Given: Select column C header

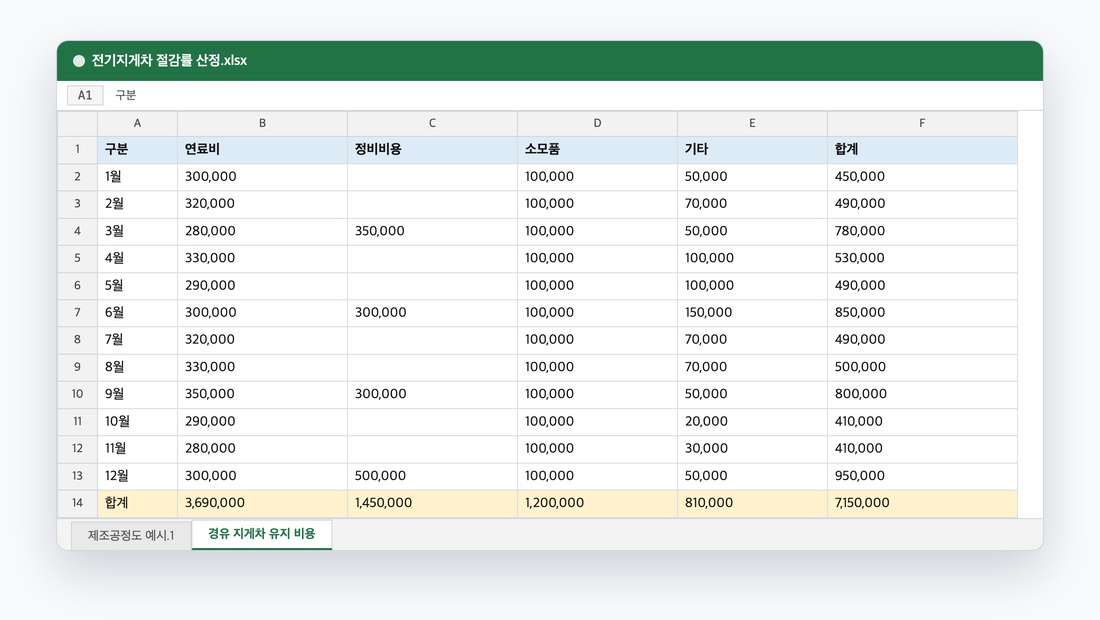Looking at the screenshot, I should pyautogui.click(x=432, y=123).
